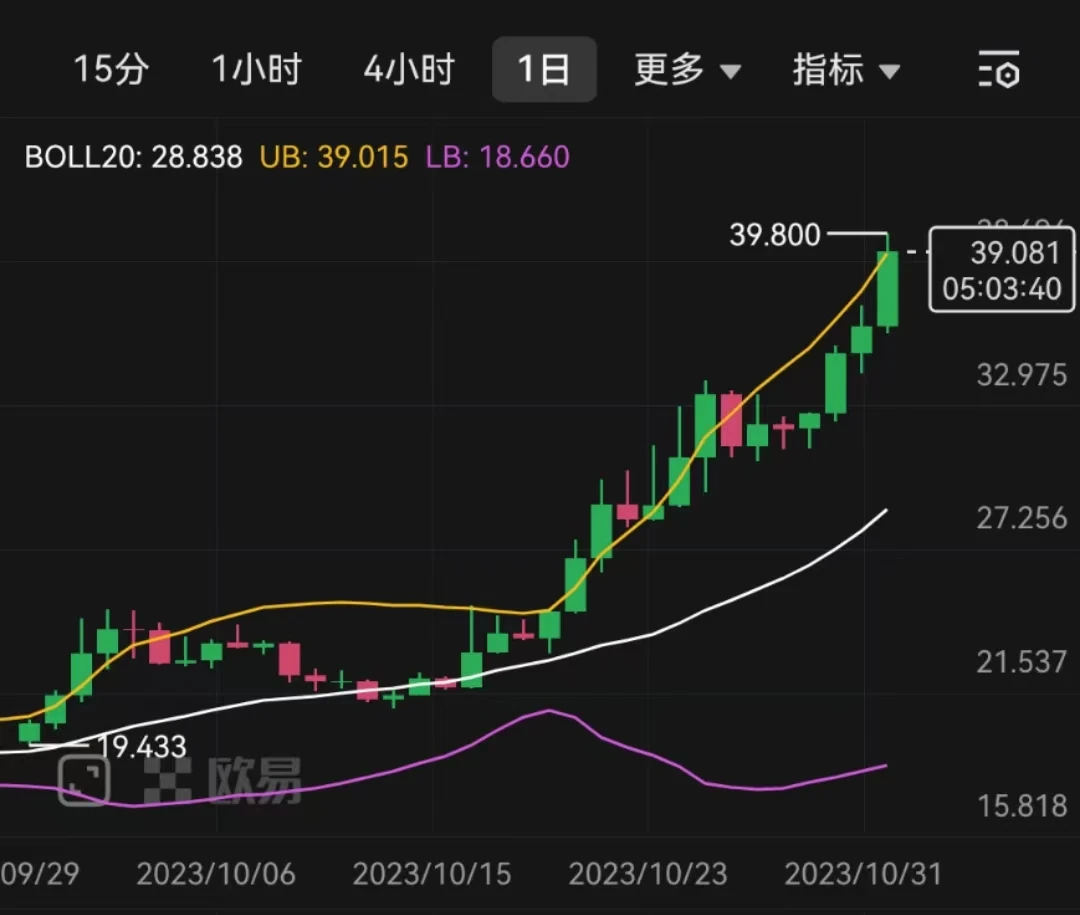Open the 更多 timeframe dropdown
The image size is (1080, 915).
click(x=686, y=69)
